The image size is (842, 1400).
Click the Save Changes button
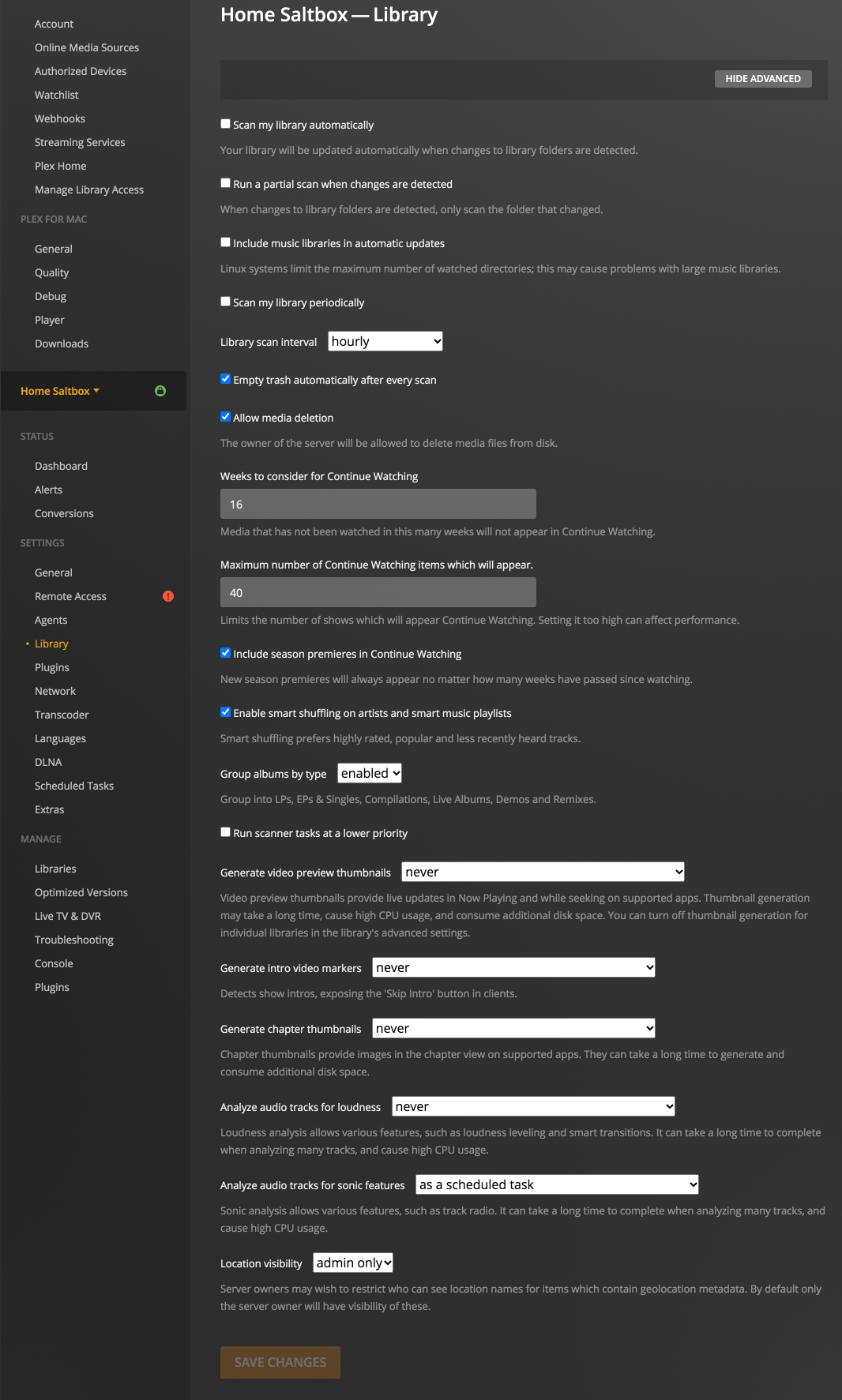(280, 1362)
